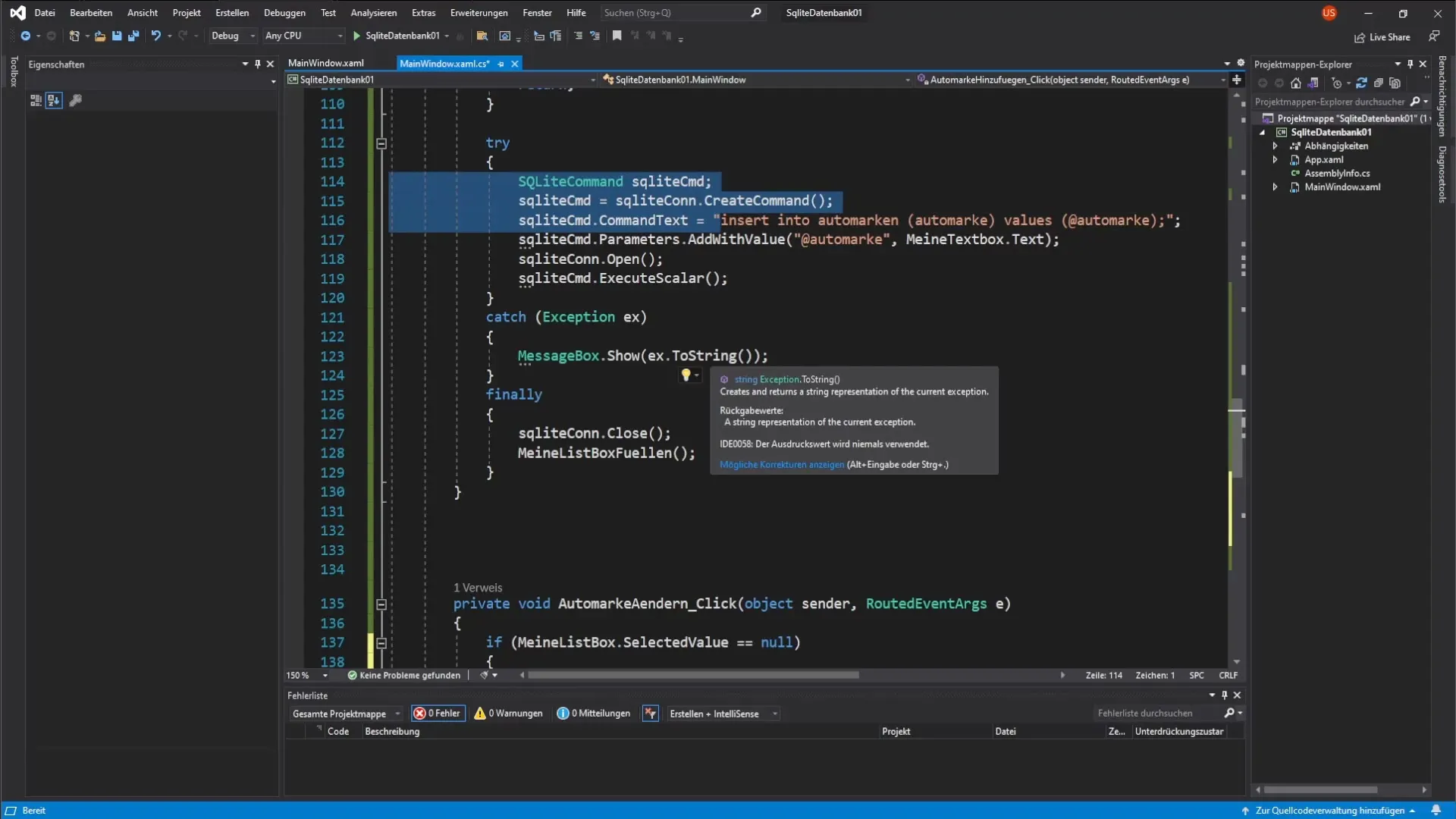Sort properties alphabetically in Eigenschaften panel
This screenshot has height=819, width=1456.
pos(54,100)
